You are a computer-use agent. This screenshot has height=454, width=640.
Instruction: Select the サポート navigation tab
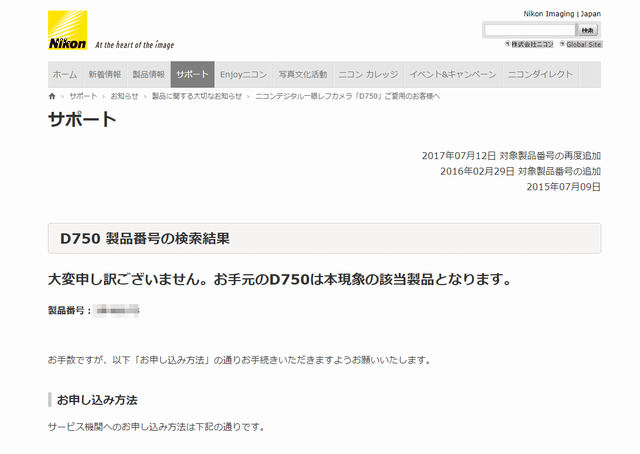click(x=193, y=74)
